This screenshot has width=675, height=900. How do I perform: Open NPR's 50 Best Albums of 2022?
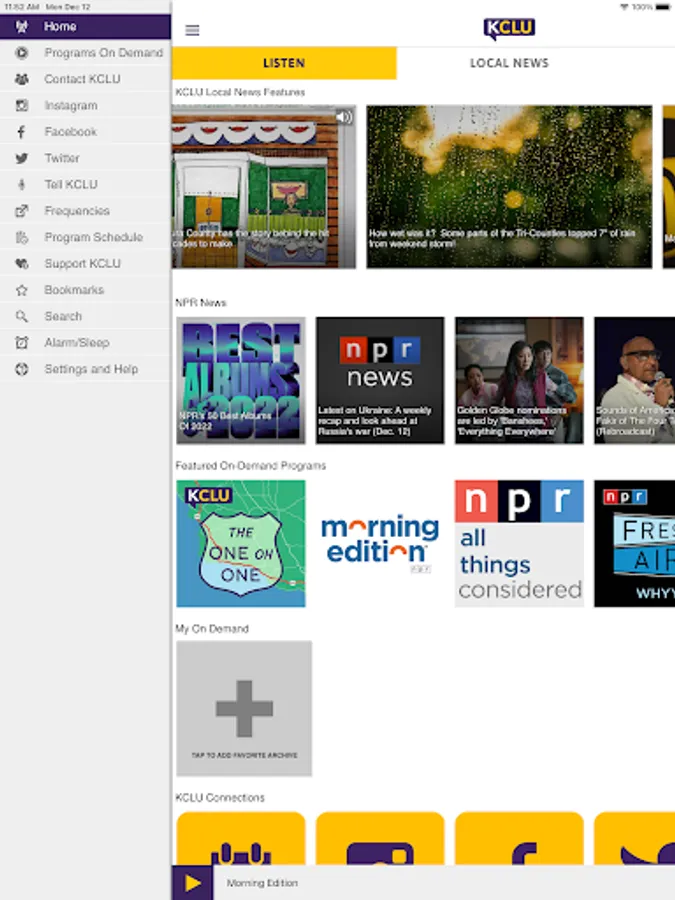241,381
